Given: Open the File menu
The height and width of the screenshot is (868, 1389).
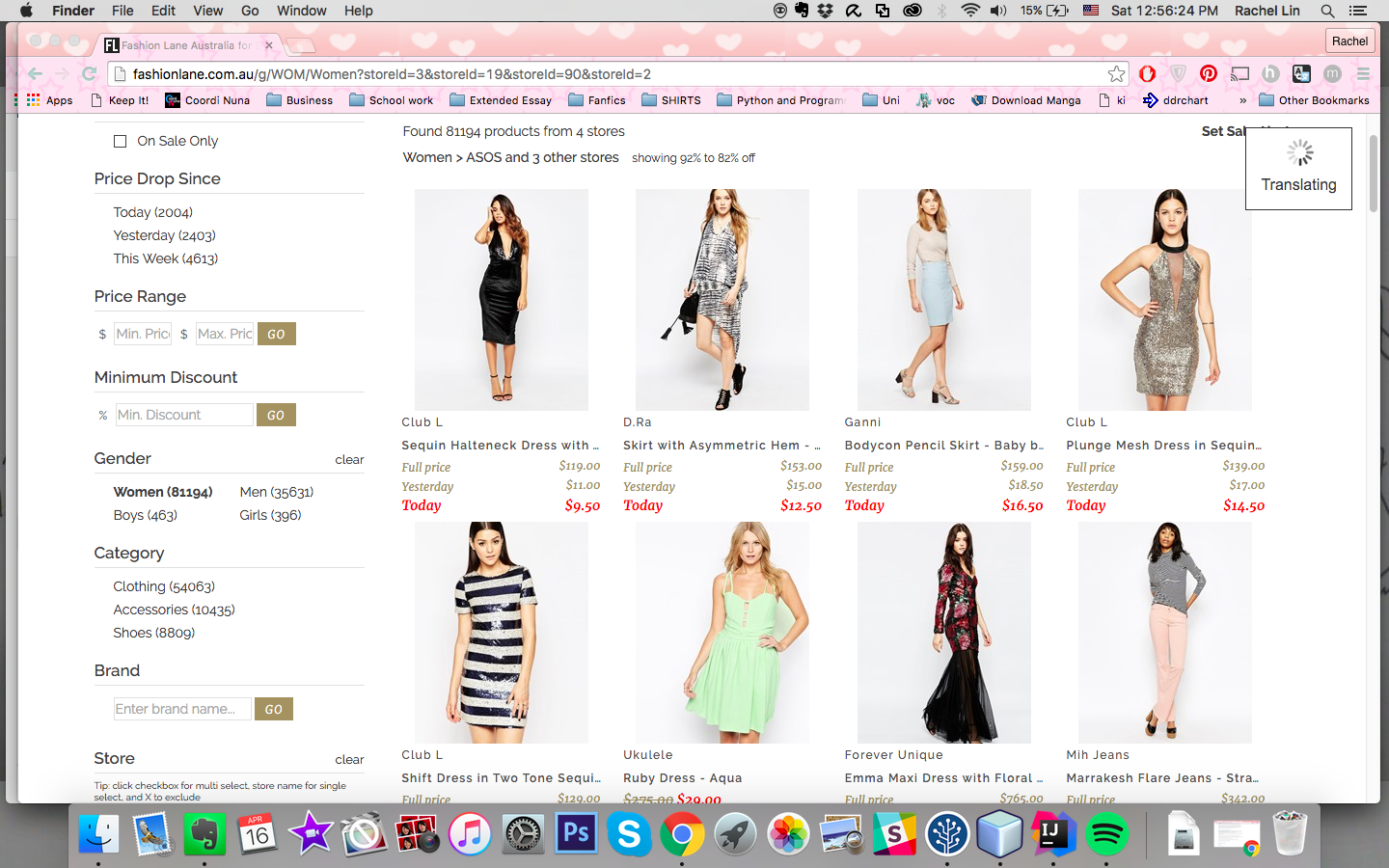Looking at the screenshot, I should click(x=123, y=11).
